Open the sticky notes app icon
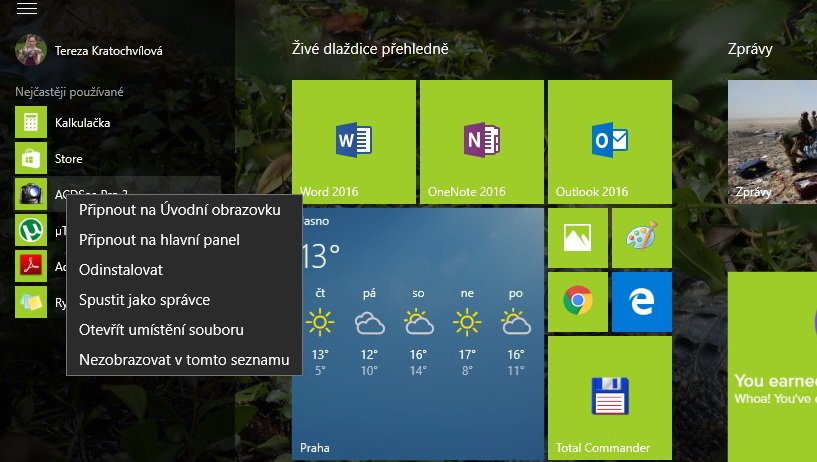 pyautogui.click(x=31, y=302)
